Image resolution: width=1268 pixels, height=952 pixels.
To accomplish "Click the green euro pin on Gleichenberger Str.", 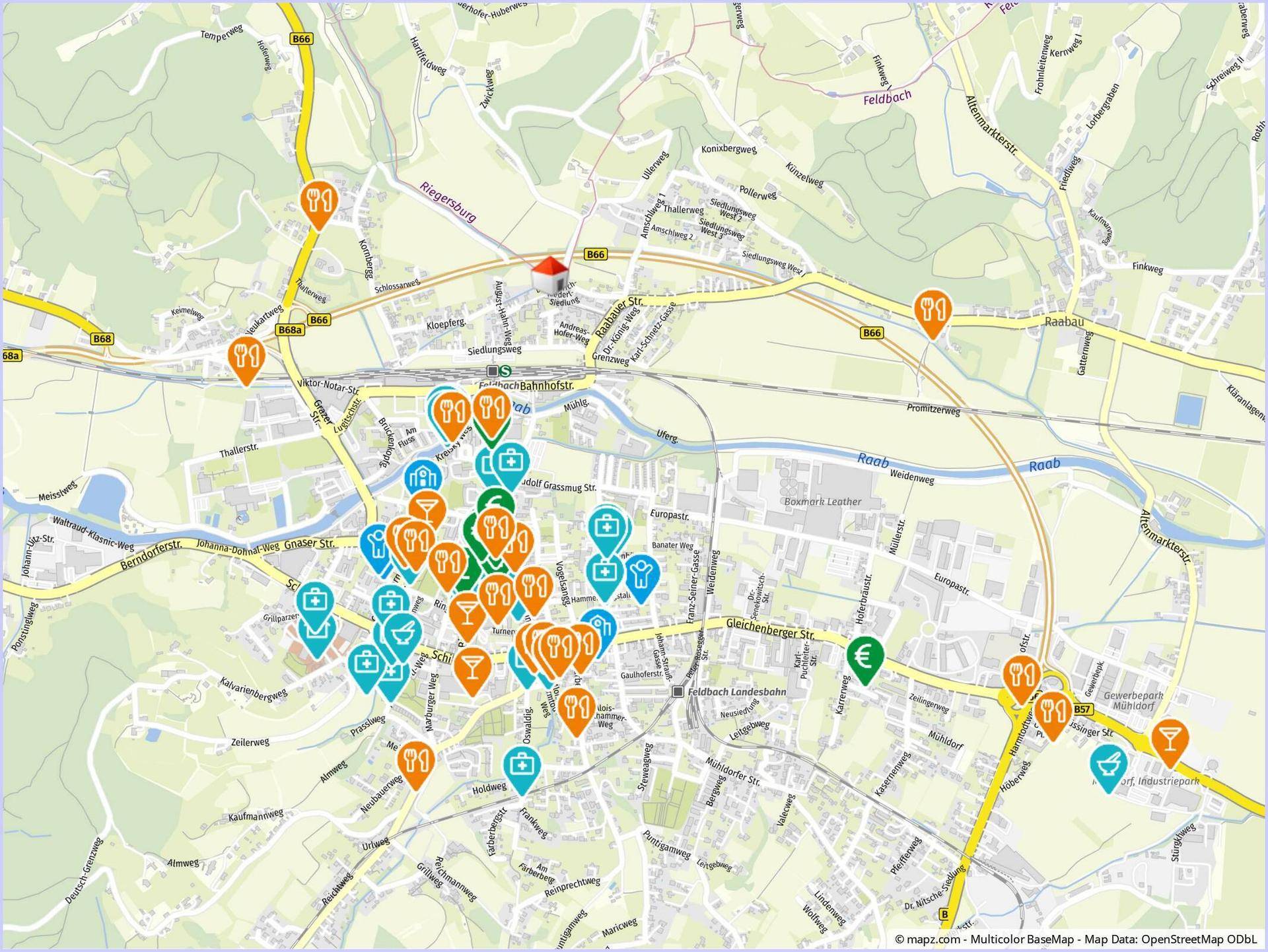I will (865, 656).
